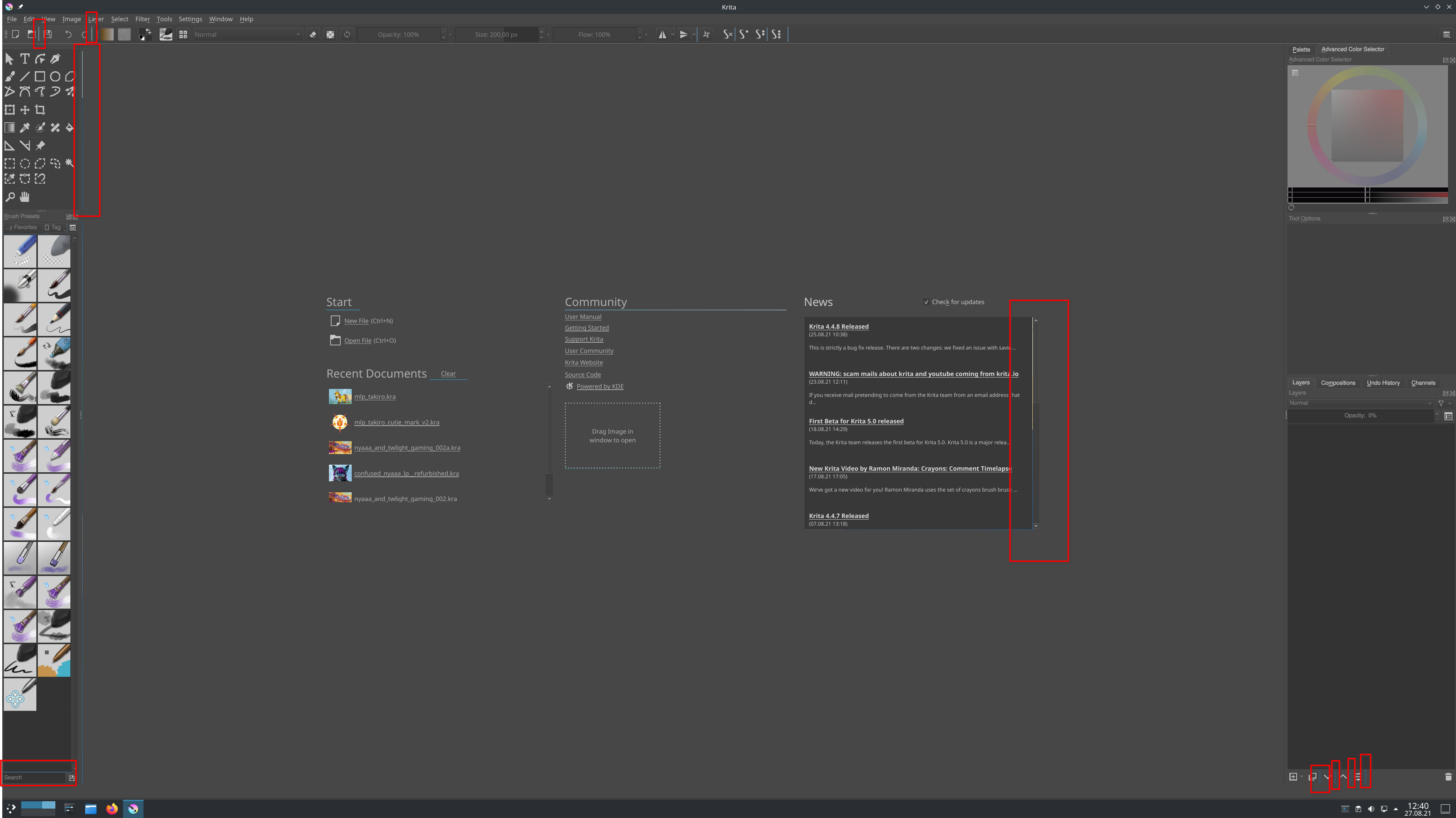
Task: Open mlp_takiro.kra recent document thumbnail
Action: [x=340, y=396]
